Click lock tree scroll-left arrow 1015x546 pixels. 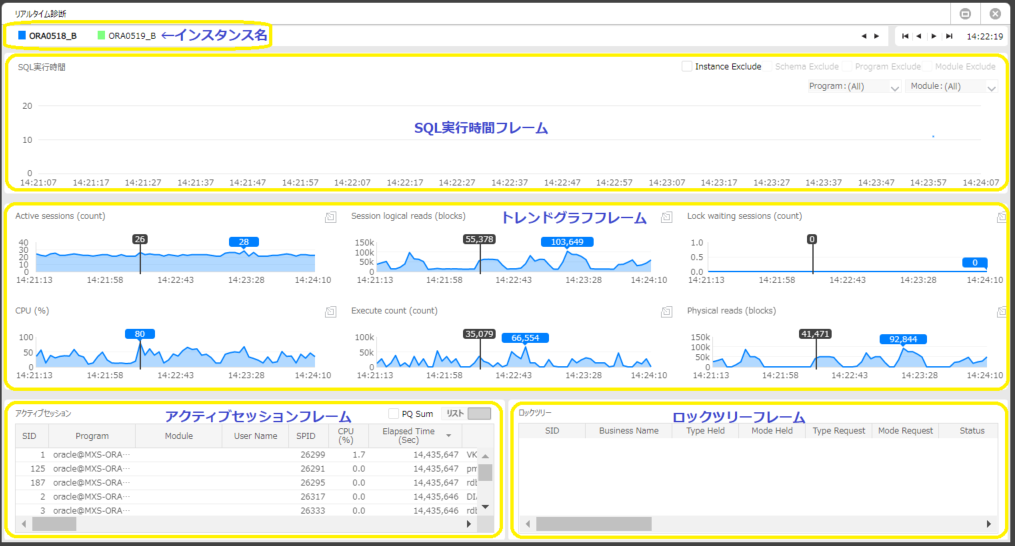click(x=528, y=523)
